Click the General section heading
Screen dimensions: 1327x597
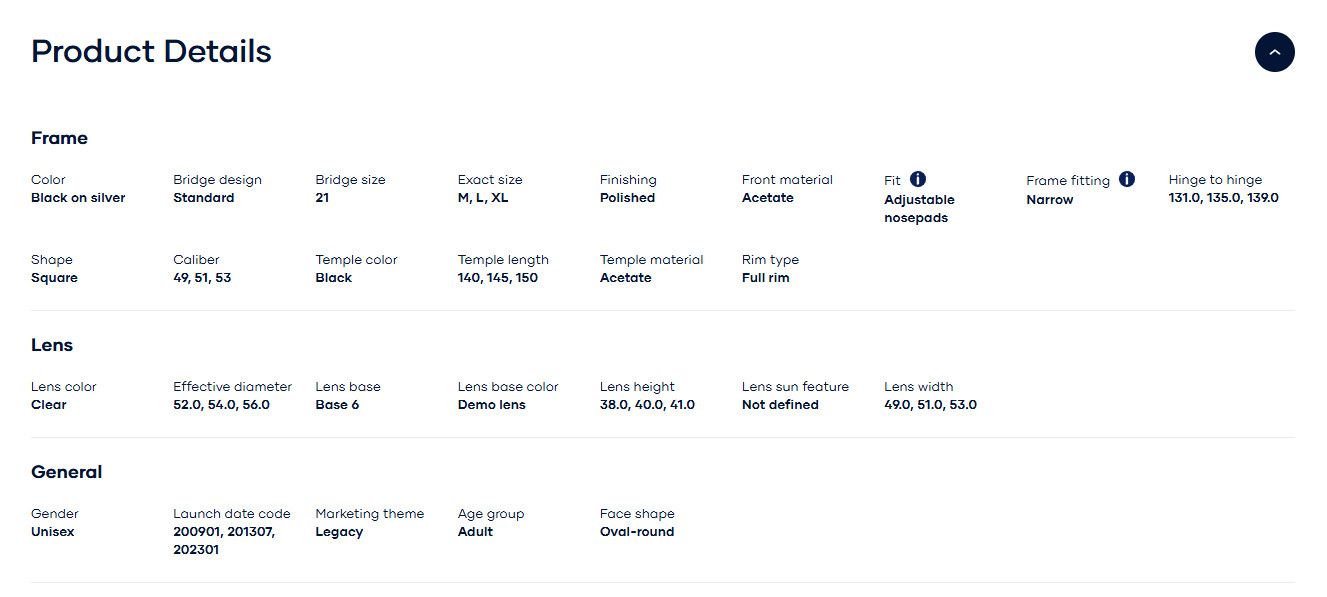click(66, 472)
